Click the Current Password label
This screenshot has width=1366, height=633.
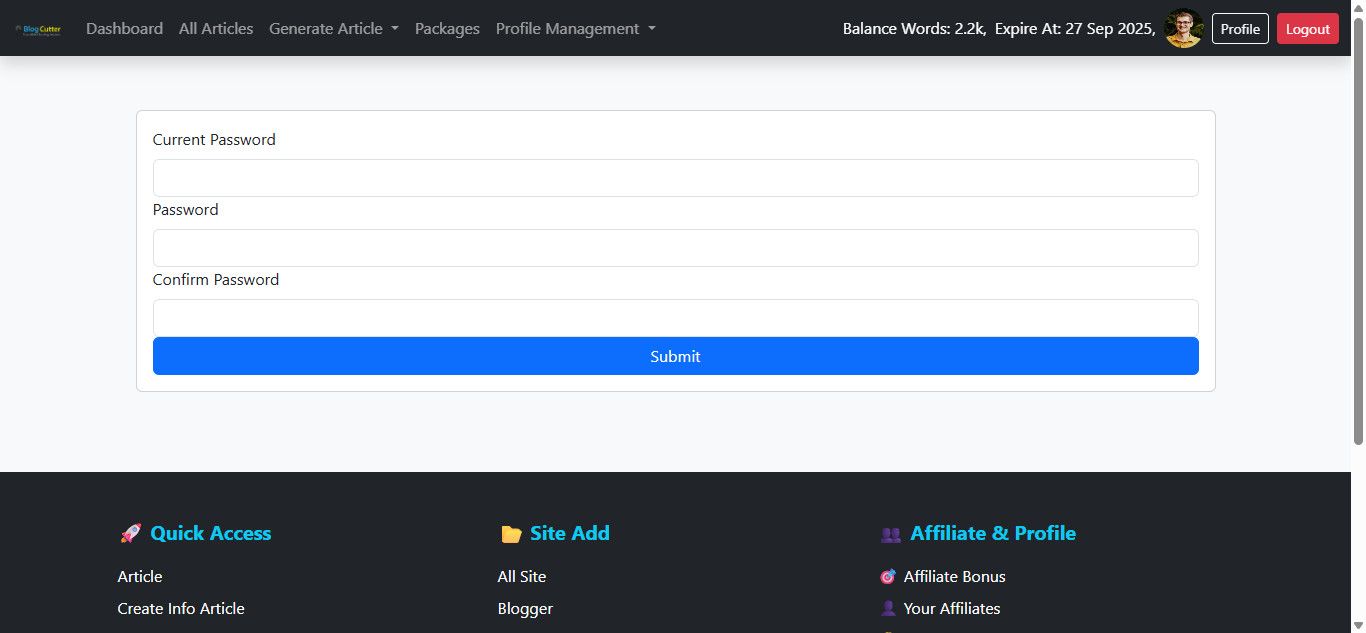click(214, 140)
